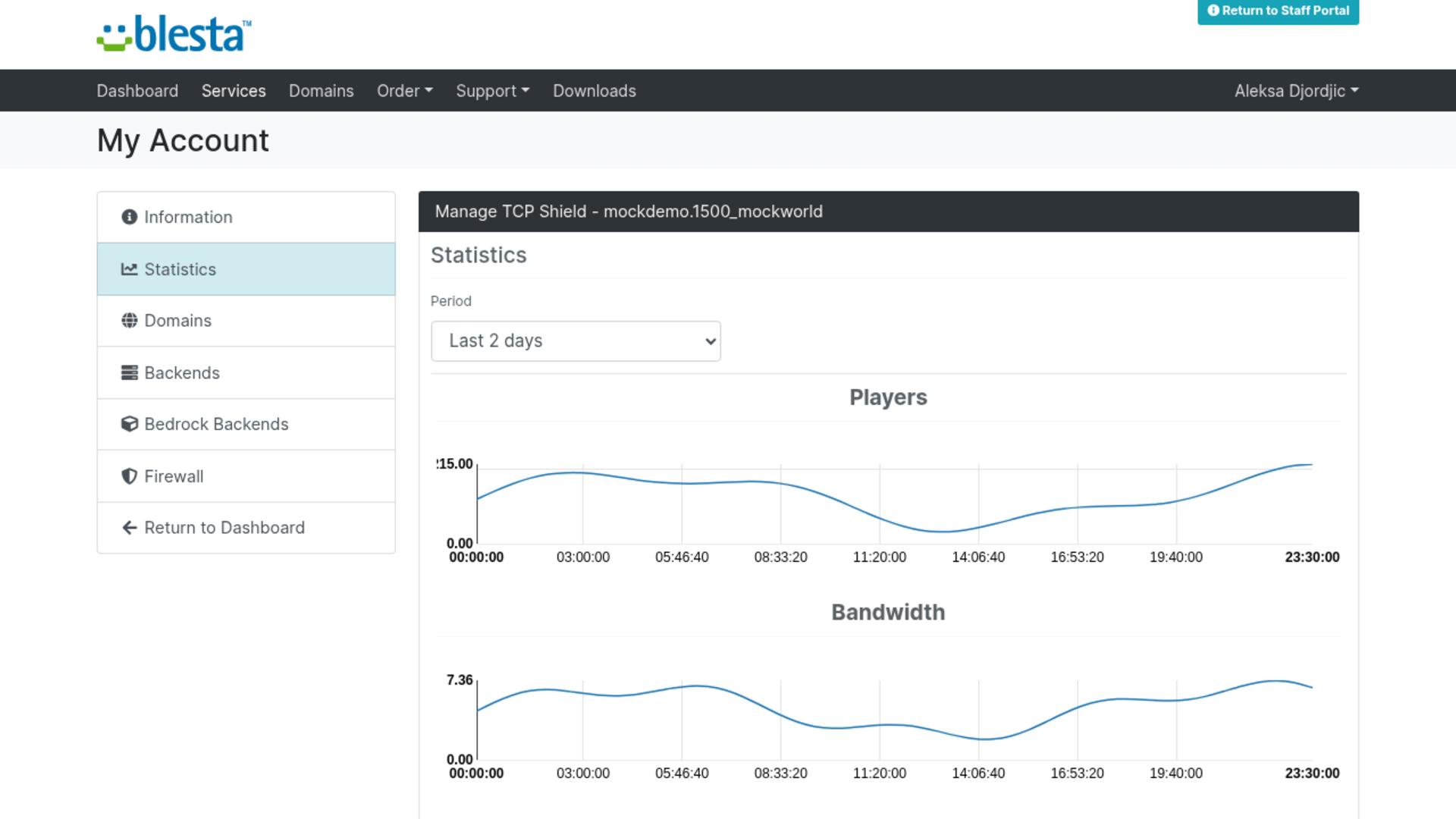This screenshot has width=1456, height=819.
Task: Select the Domains sidebar tab
Action: click(x=246, y=321)
